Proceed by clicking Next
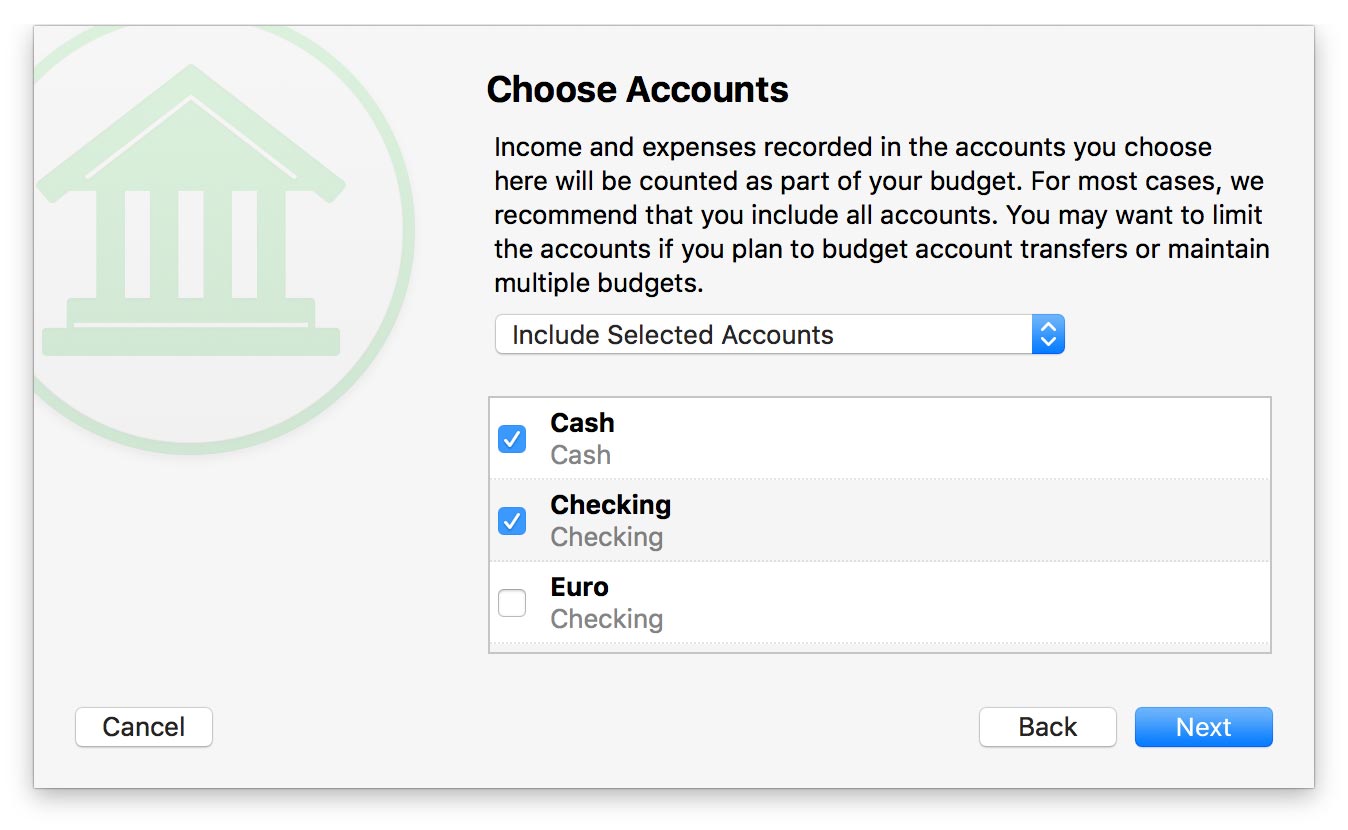 click(x=1203, y=727)
